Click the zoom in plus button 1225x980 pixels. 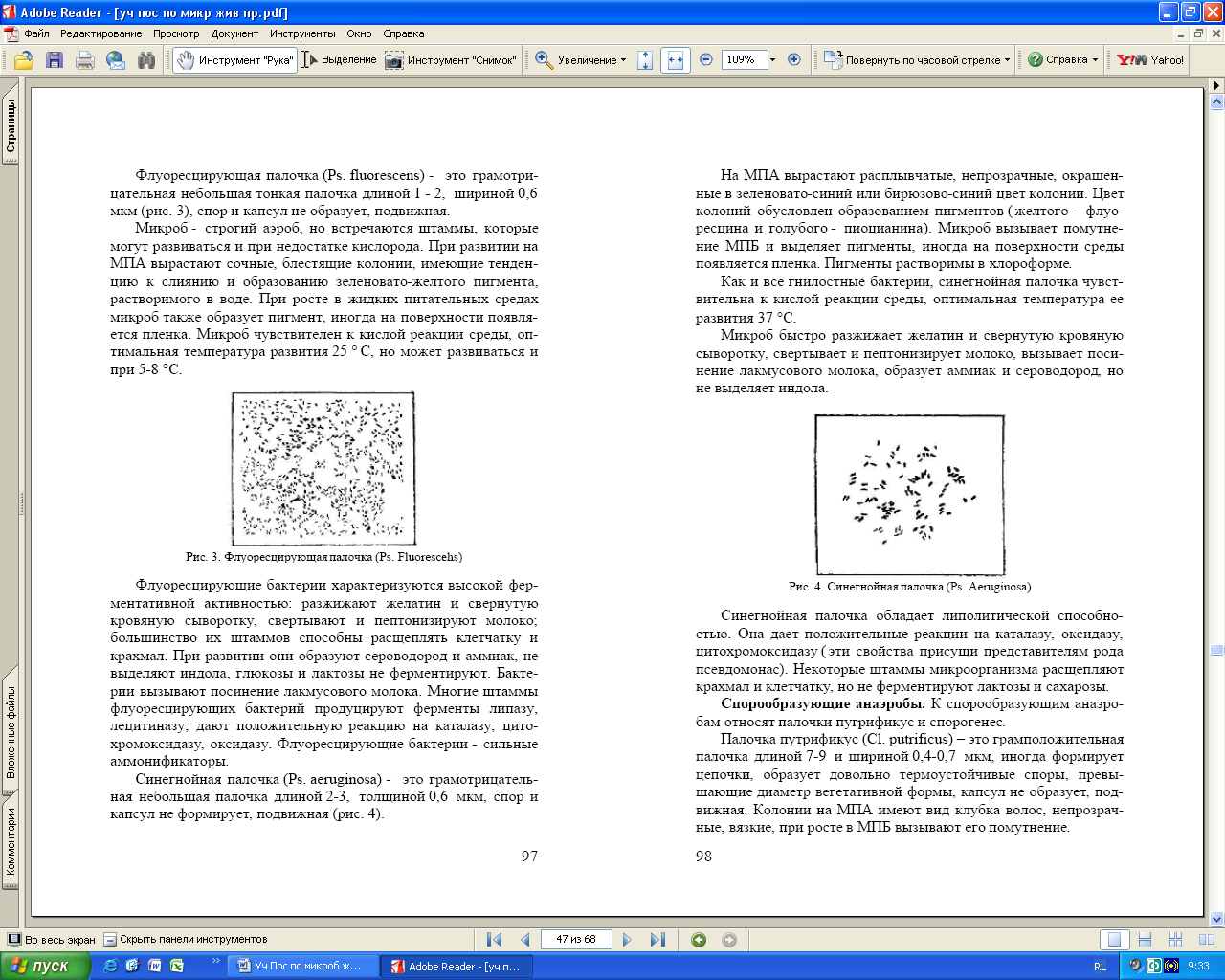793,59
